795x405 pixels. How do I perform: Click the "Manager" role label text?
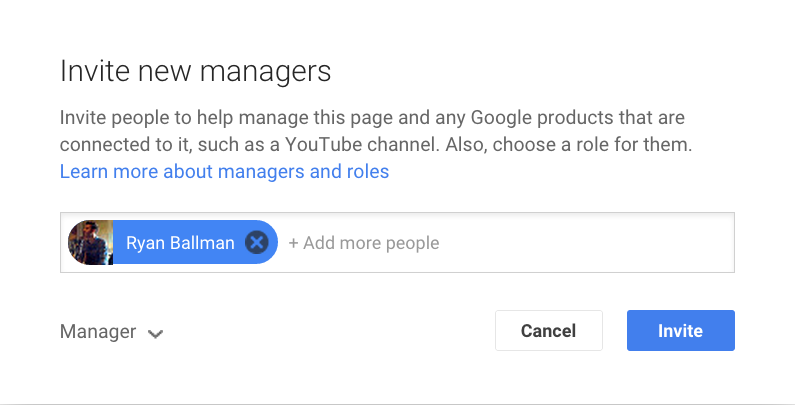(98, 332)
